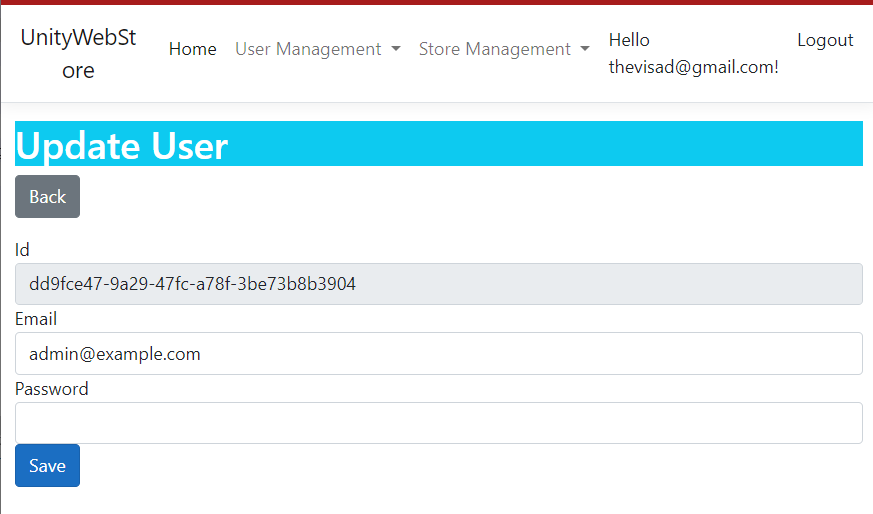Click the UnityWebStore brand logo link
873x514 pixels.
(78, 54)
